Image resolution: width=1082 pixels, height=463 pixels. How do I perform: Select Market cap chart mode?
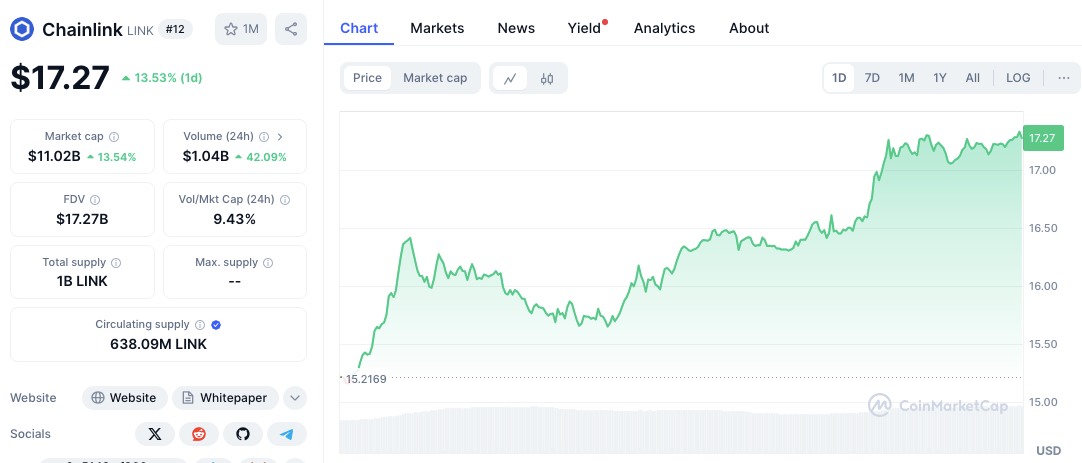[435, 78]
